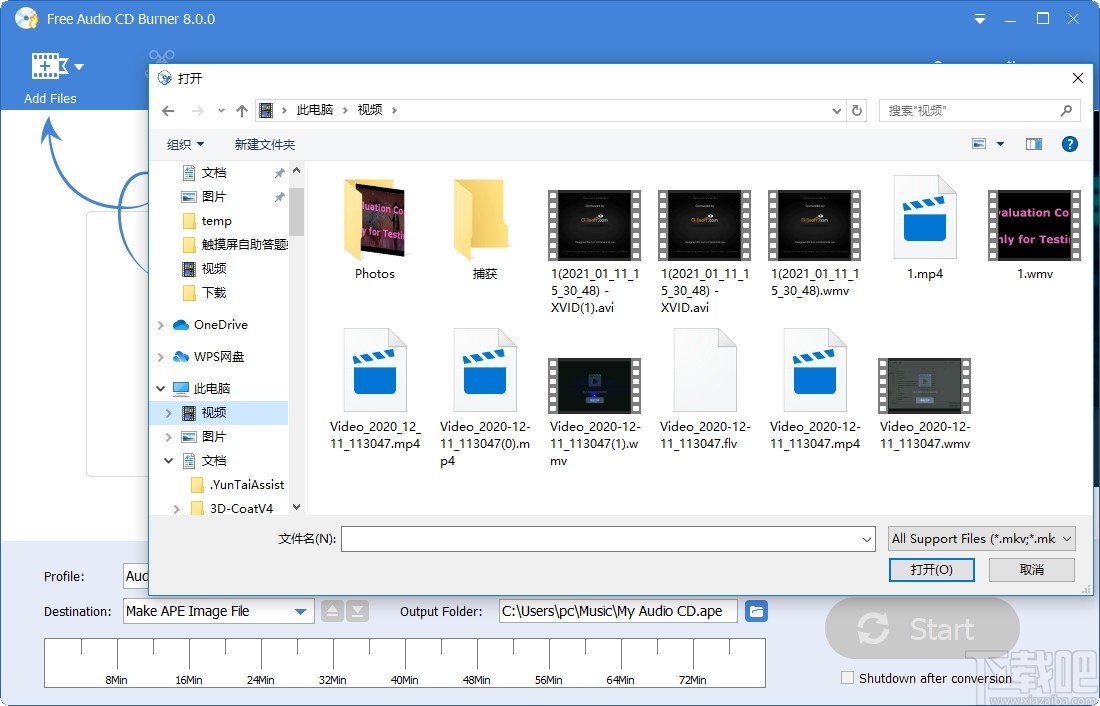Select the 1.mp4 file thumbnail
The height and width of the screenshot is (706, 1100).
(924, 215)
